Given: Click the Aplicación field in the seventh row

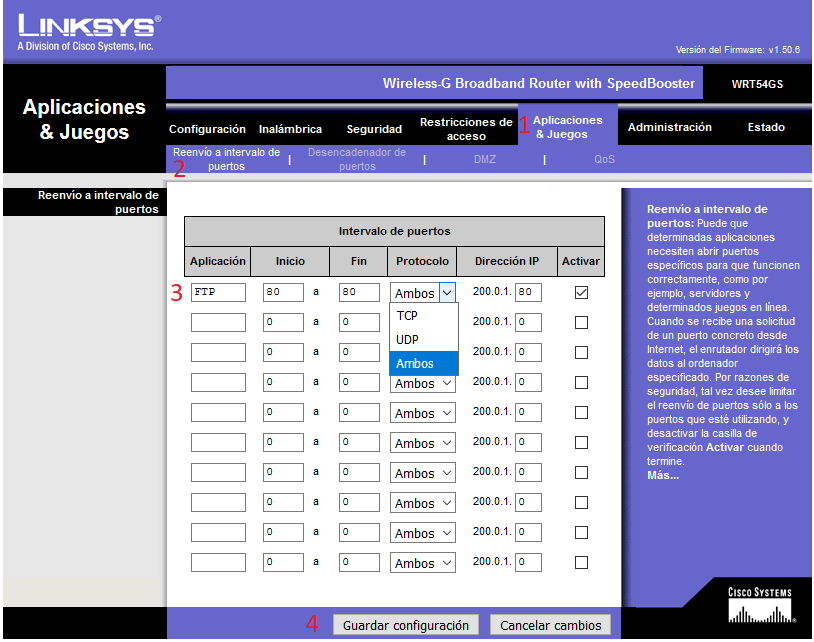Looking at the screenshot, I should pyautogui.click(x=218, y=472).
